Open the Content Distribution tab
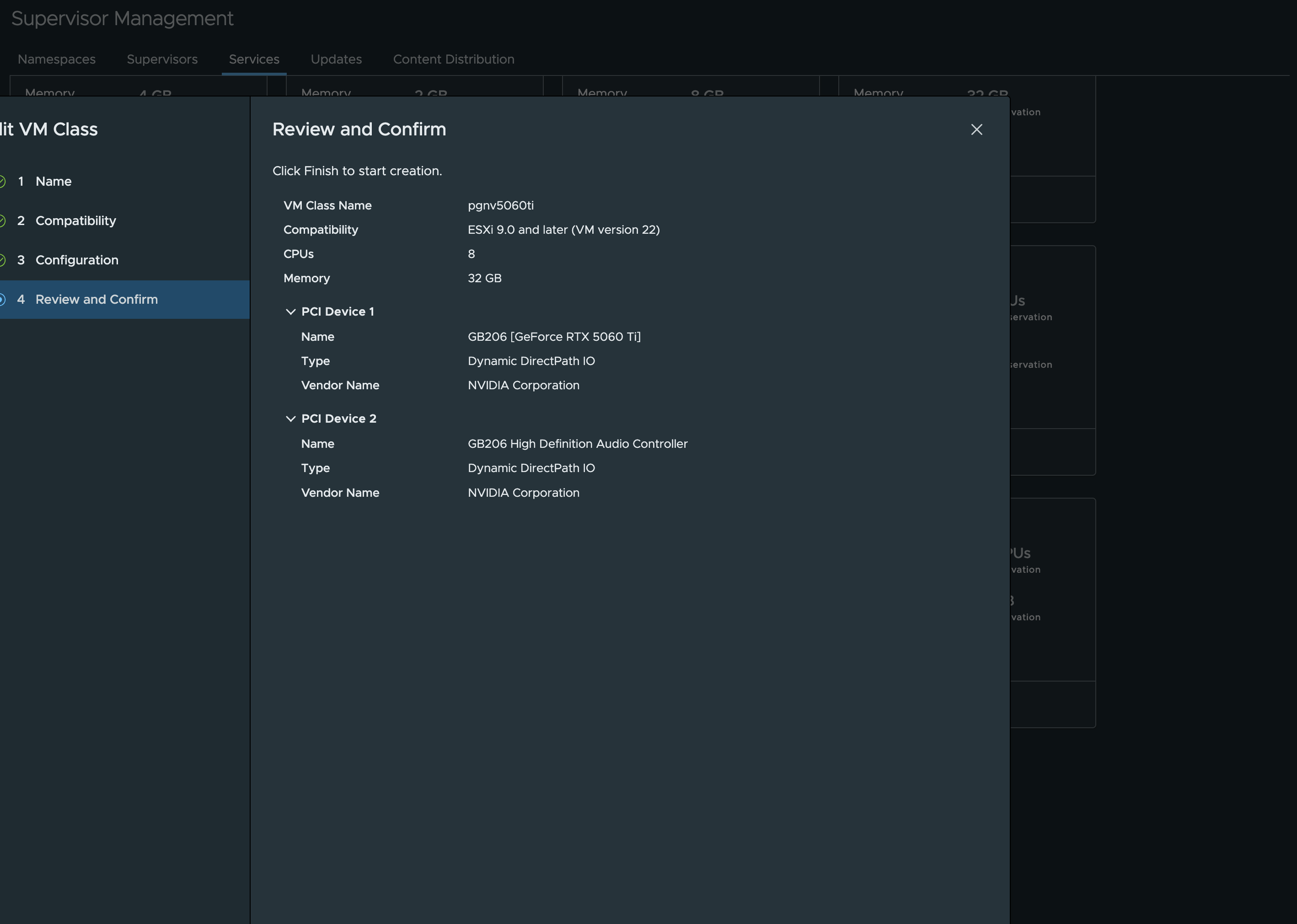Viewport: 1297px width, 924px height. (x=453, y=59)
